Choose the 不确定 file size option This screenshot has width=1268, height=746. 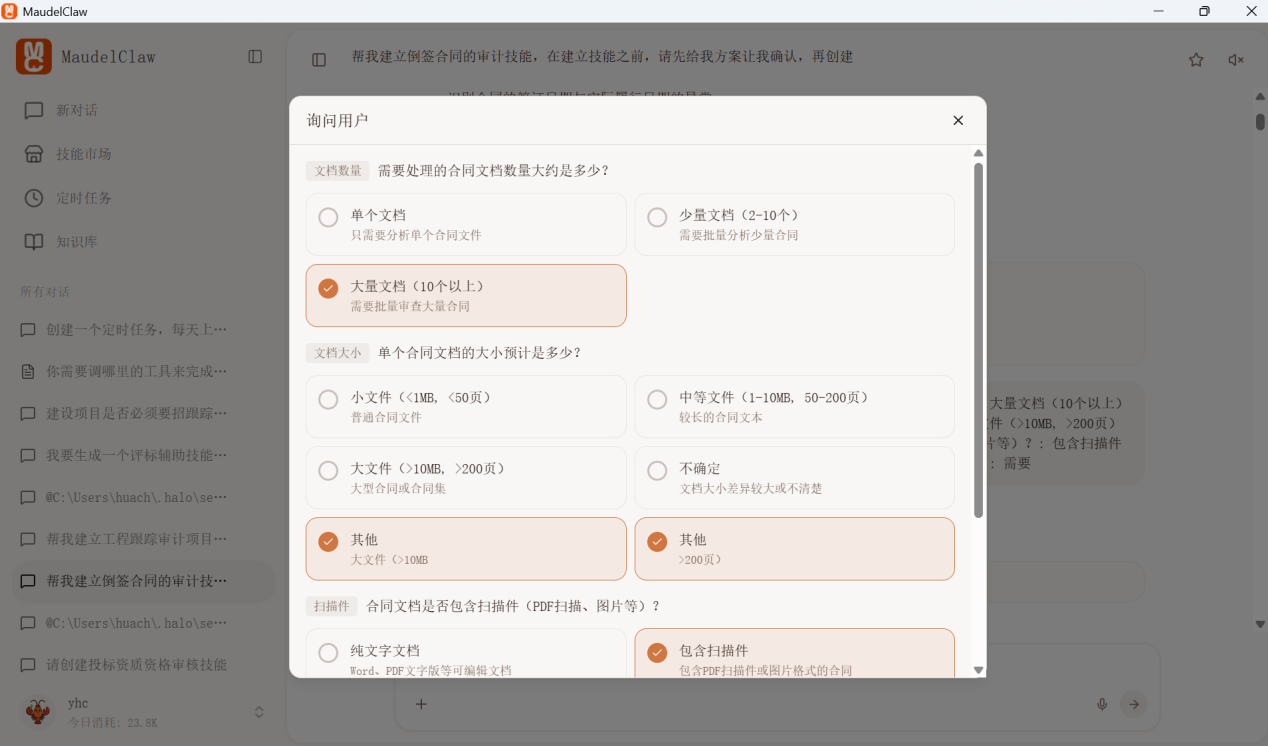[657, 470]
